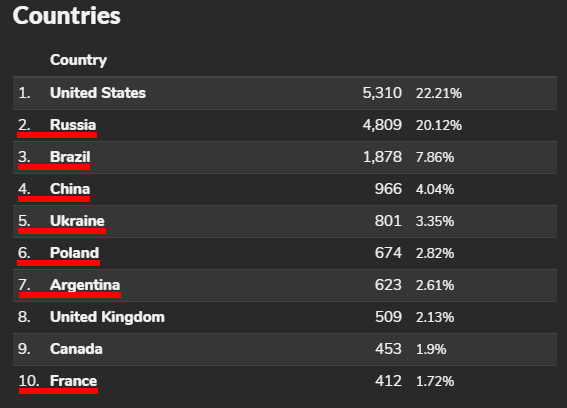The width and height of the screenshot is (567, 408).
Task: Select the Argentina row
Action: (285, 285)
